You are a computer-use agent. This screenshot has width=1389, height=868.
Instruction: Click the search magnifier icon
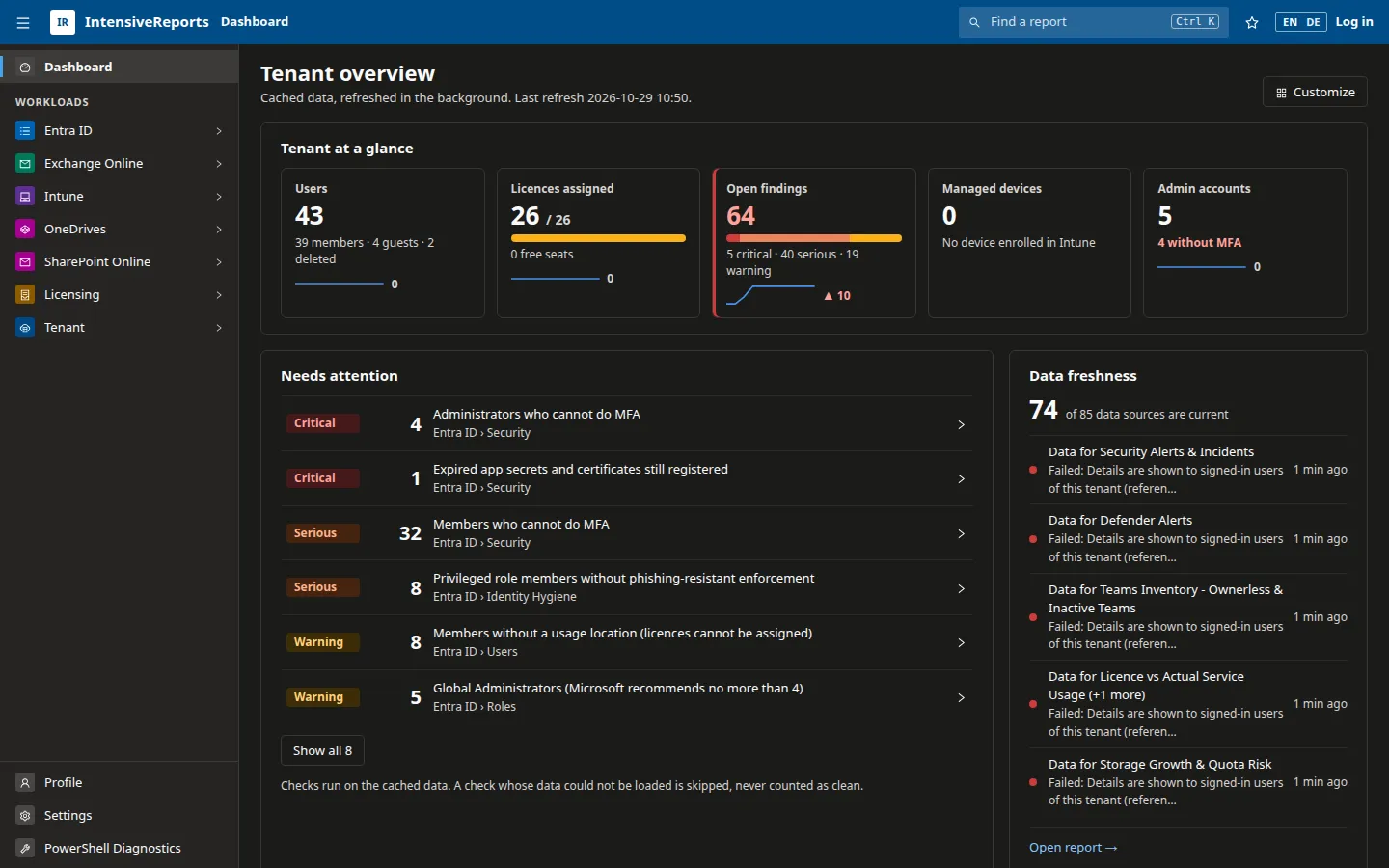coord(974,22)
